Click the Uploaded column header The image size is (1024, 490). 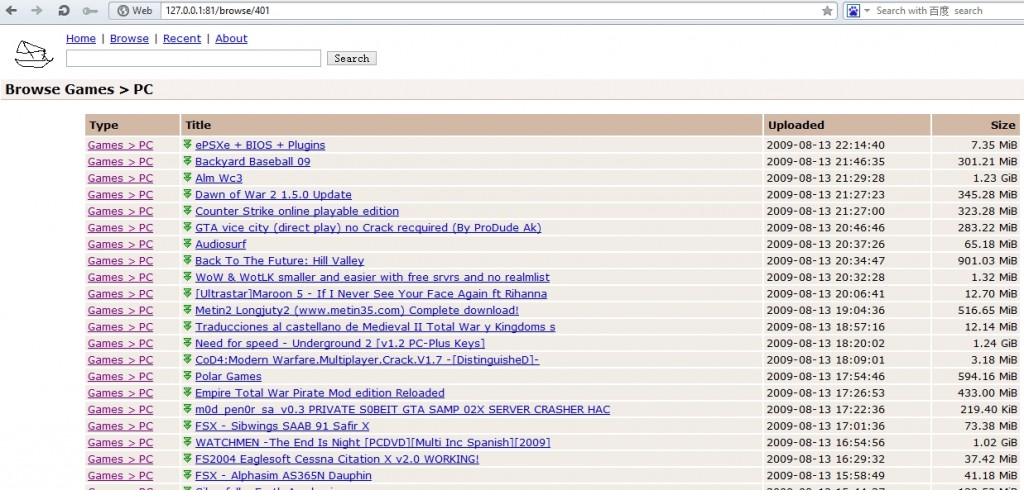coord(847,125)
